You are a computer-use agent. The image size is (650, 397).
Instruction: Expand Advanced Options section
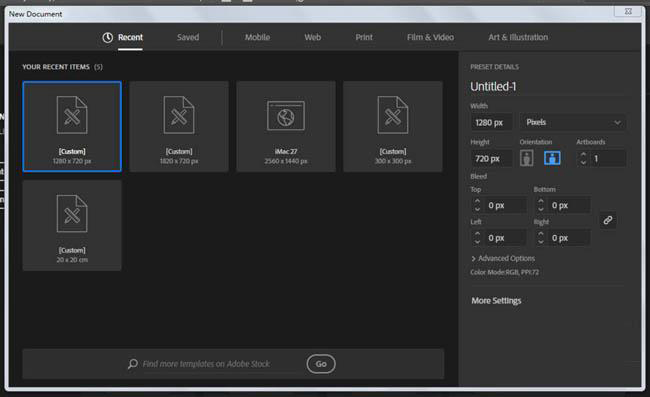[x=503, y=258]
